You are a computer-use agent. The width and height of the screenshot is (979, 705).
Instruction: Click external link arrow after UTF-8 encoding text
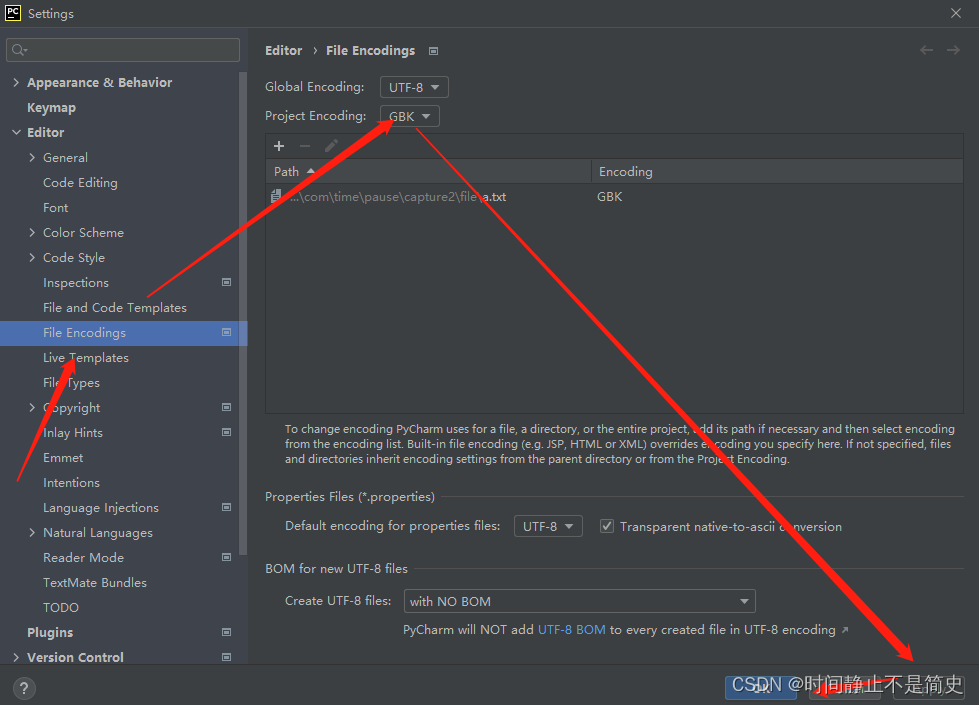pyautogui.click(x=845, y=630)
